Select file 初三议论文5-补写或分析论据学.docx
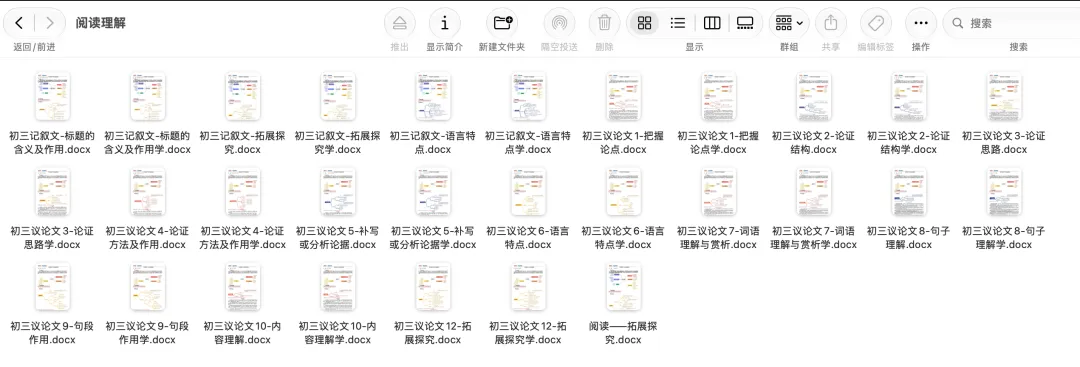 [x=433, y=209]
